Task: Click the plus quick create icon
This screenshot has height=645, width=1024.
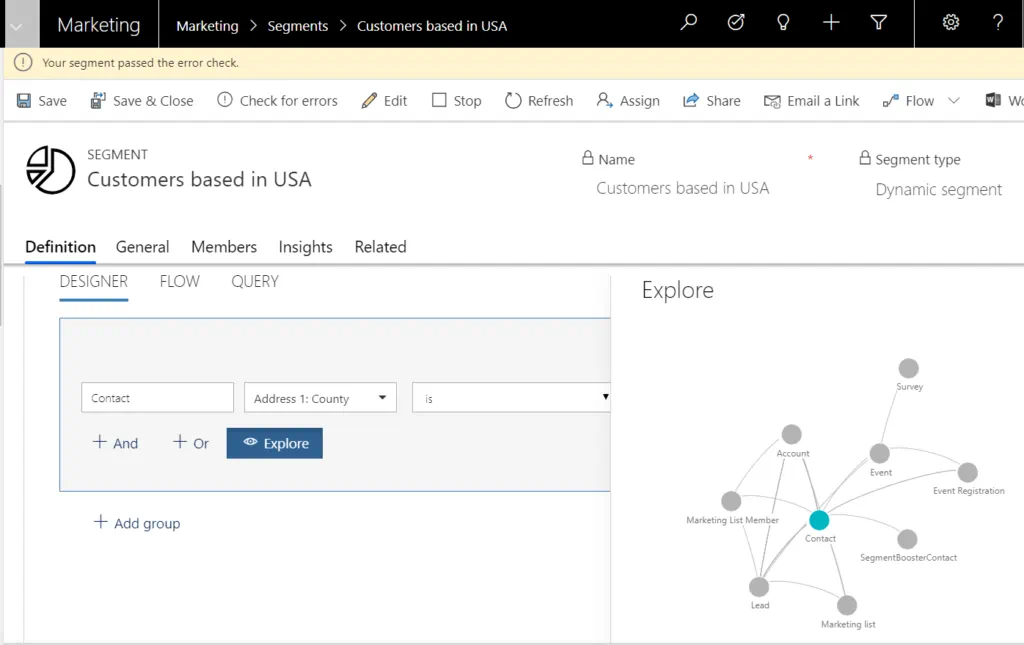Action: click(x=831, y=23)
